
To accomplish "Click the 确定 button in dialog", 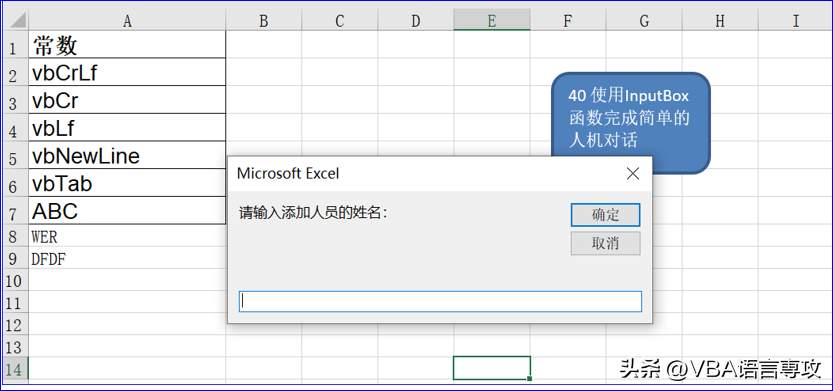I will [605, 215].
